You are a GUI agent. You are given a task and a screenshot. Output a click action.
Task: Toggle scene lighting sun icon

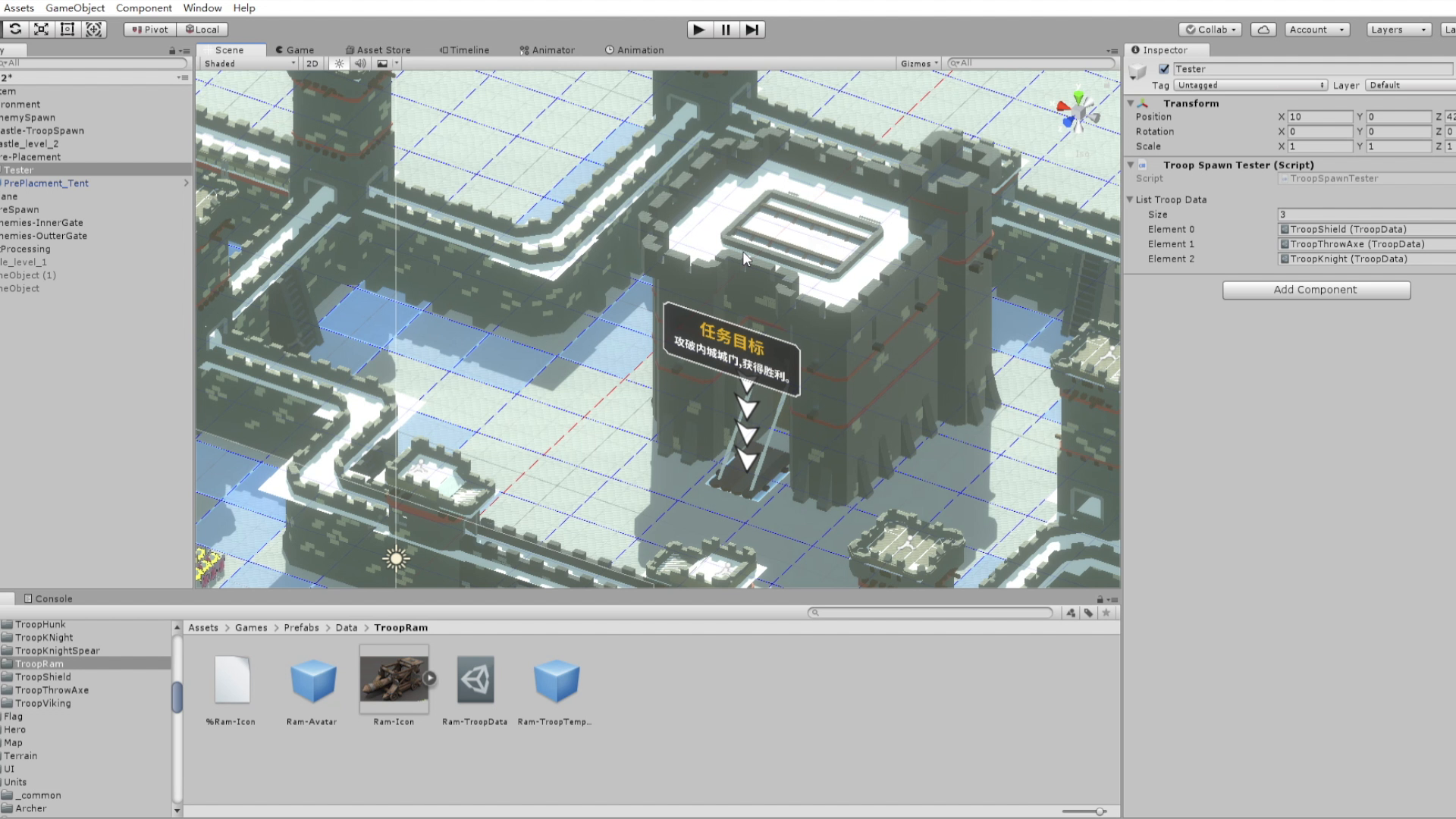coord(339,64)
